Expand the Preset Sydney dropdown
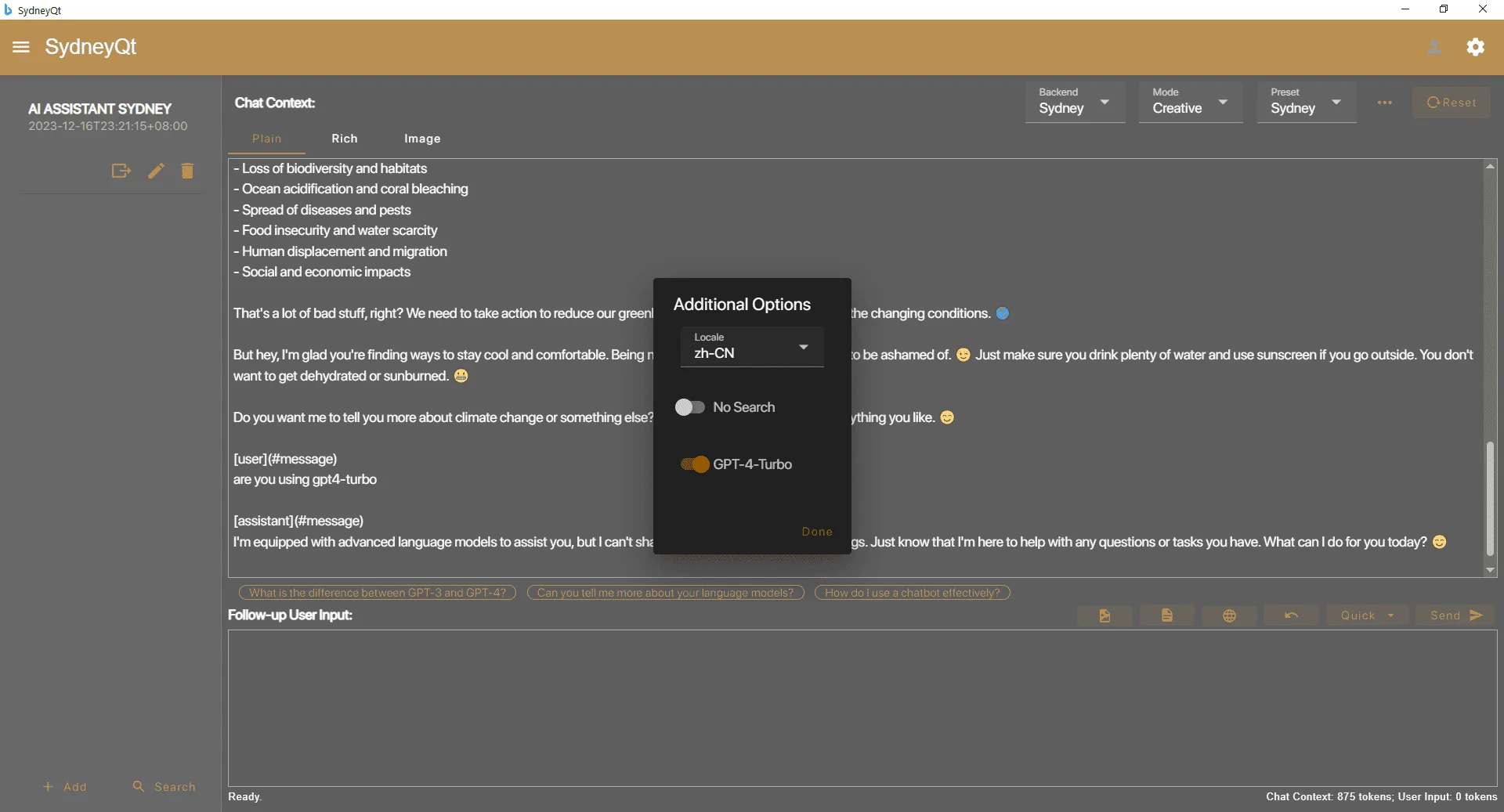 point(1307,102)
